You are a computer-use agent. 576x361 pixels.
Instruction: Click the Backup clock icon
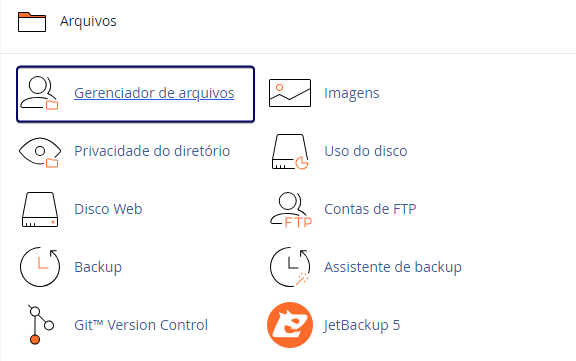pos(40,267)
